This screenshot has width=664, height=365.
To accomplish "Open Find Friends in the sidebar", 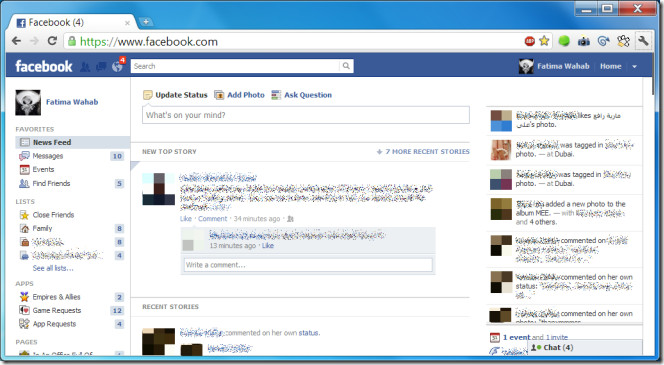I will tap(51, 183).
